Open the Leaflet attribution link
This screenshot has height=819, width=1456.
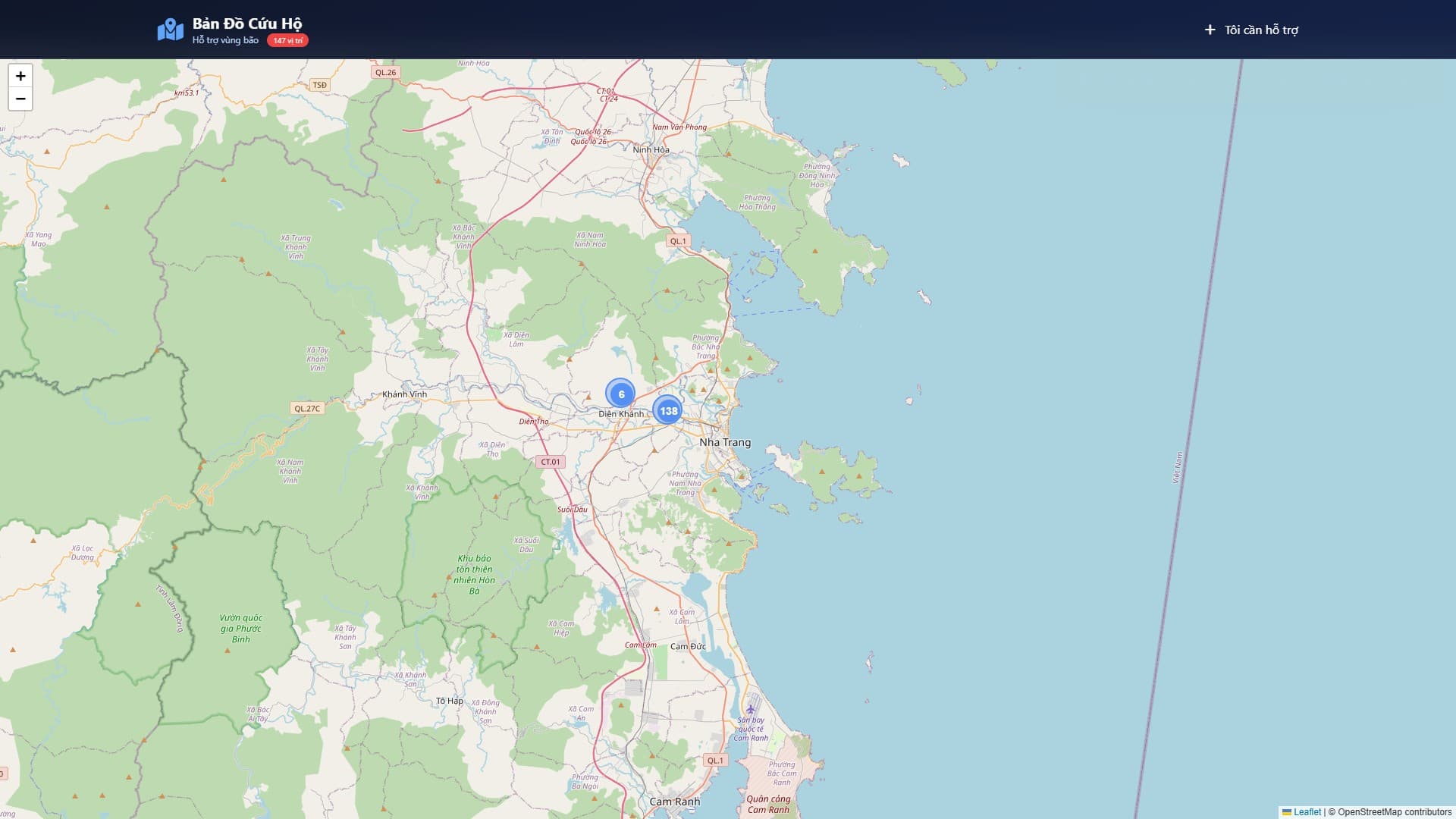click(x=1307, y=811)
